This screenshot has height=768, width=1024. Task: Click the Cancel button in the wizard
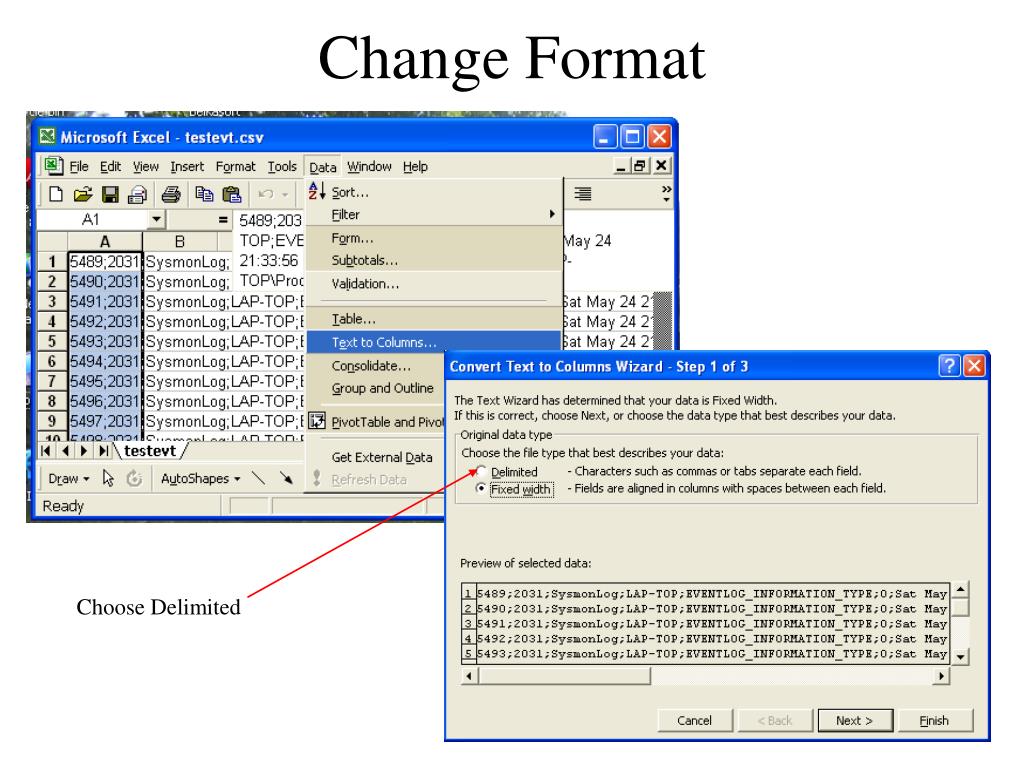tap(694, 720)
